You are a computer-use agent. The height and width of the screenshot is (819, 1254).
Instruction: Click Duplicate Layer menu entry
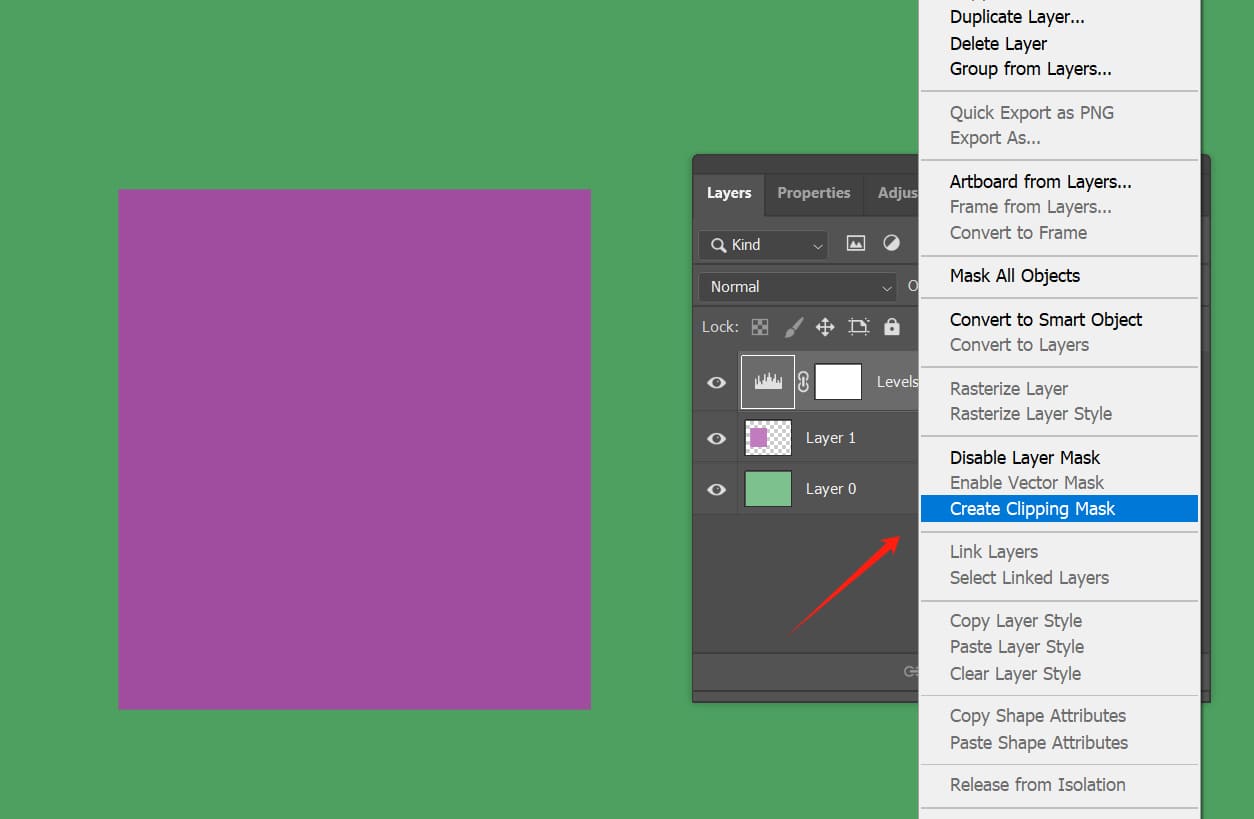pyautogui.click(x=1016, y=17)
